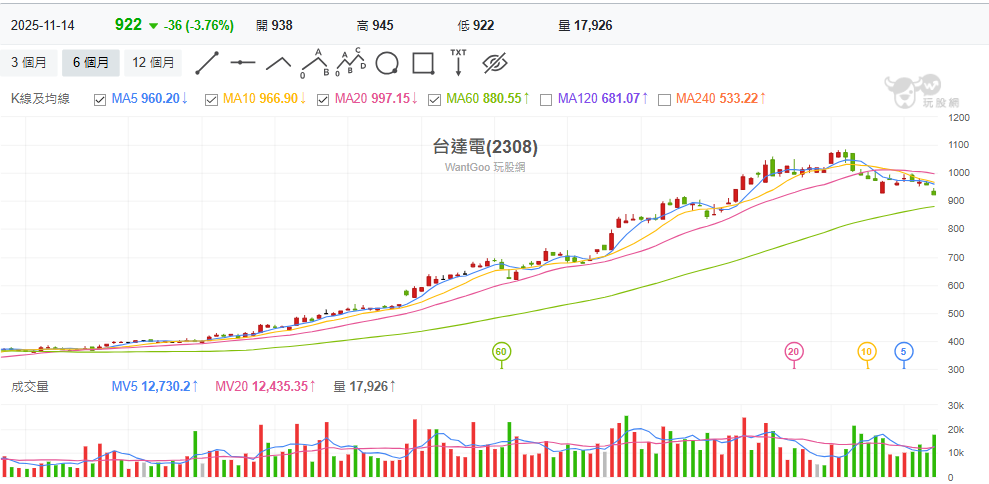This screenshot has height=484, width=989.
Task: Select the trend line drawing tool
Action: pos(207,63)
